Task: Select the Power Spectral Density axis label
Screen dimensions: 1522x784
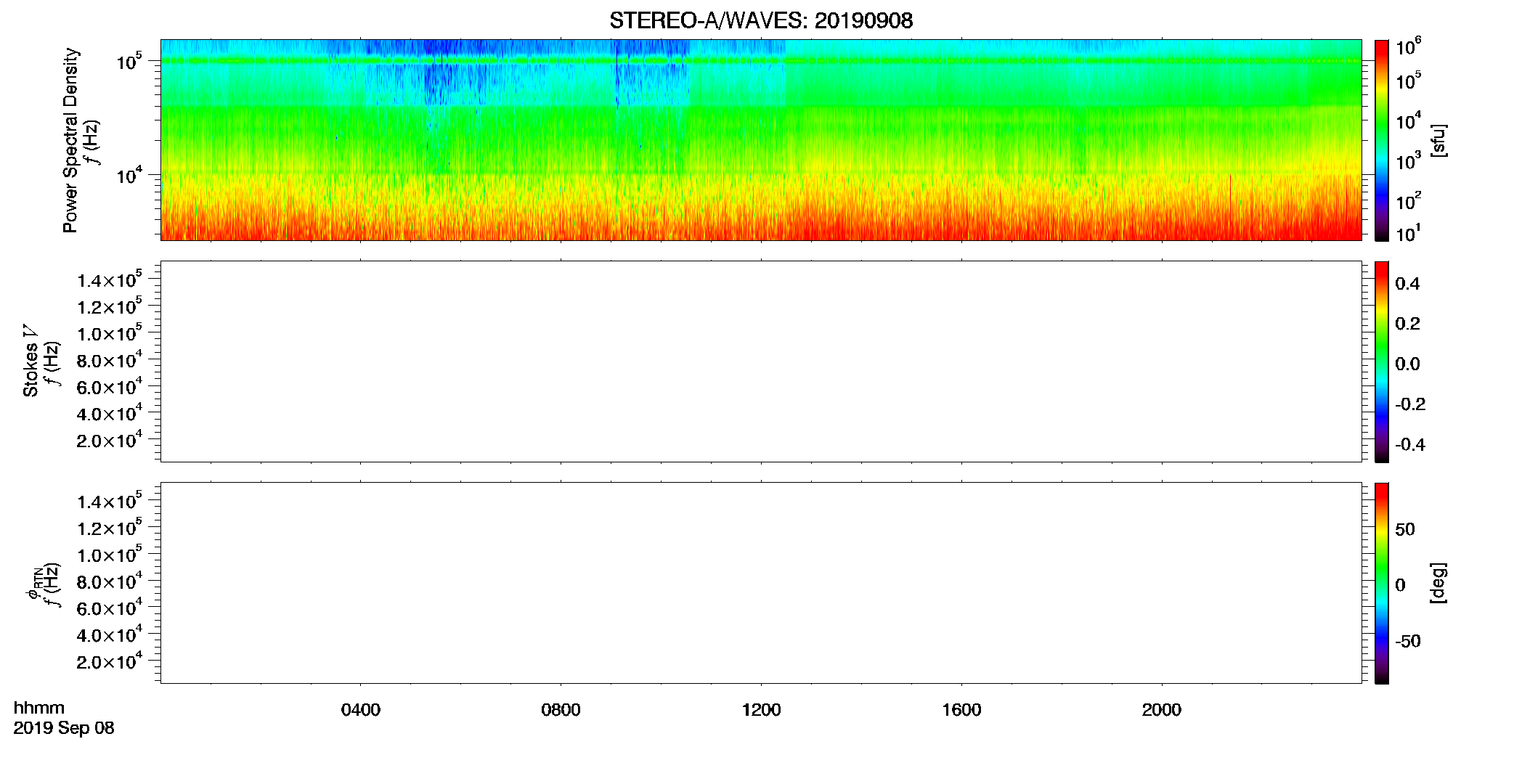Action: (70, 140)
